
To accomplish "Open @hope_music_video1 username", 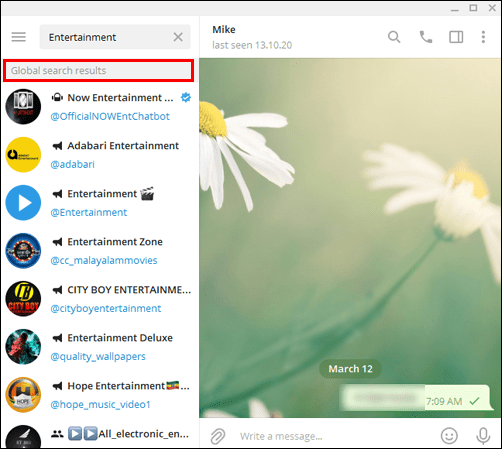I will 100,404.
